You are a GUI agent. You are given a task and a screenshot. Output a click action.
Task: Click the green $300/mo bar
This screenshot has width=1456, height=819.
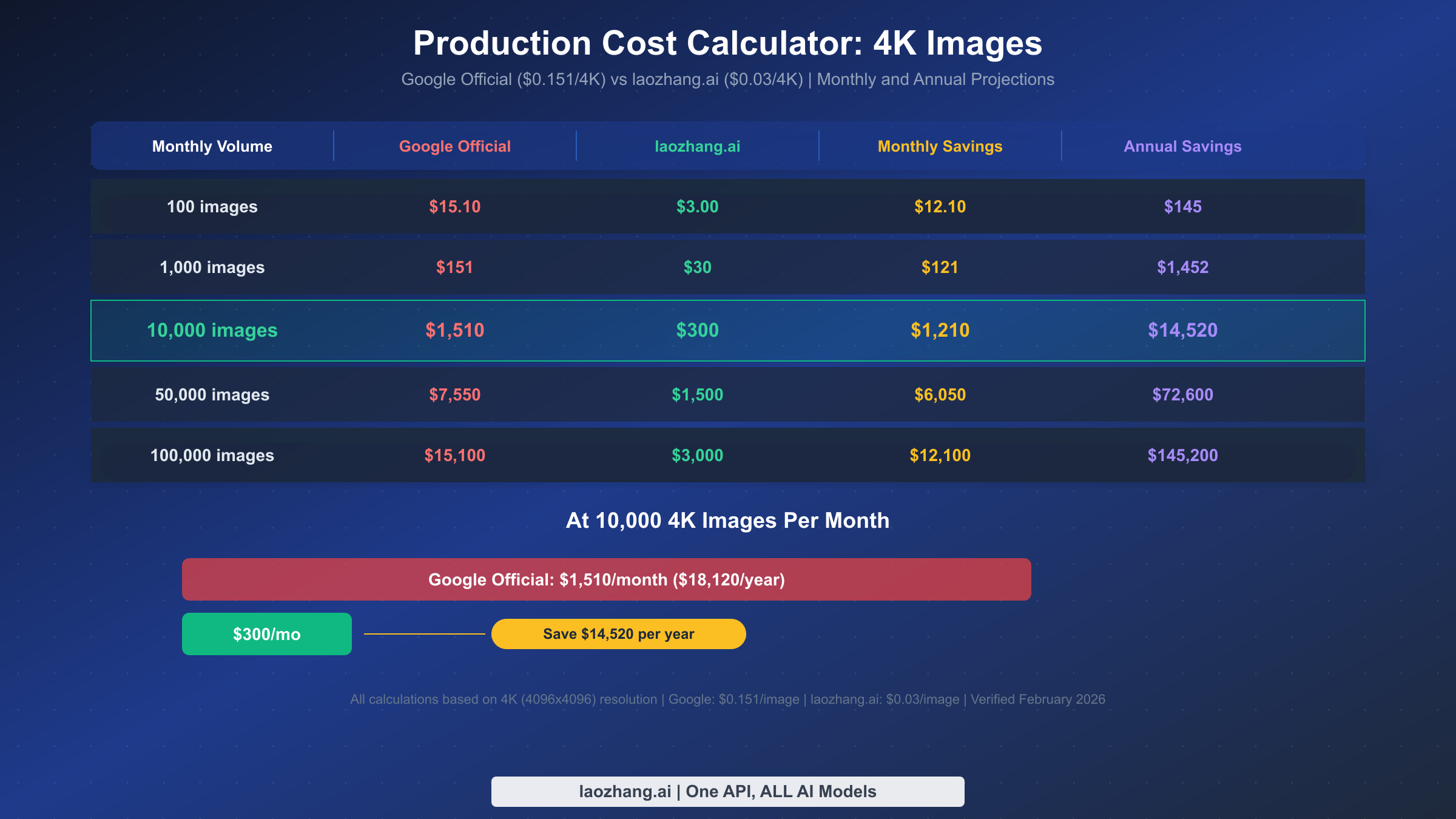[x=266, y=633]
